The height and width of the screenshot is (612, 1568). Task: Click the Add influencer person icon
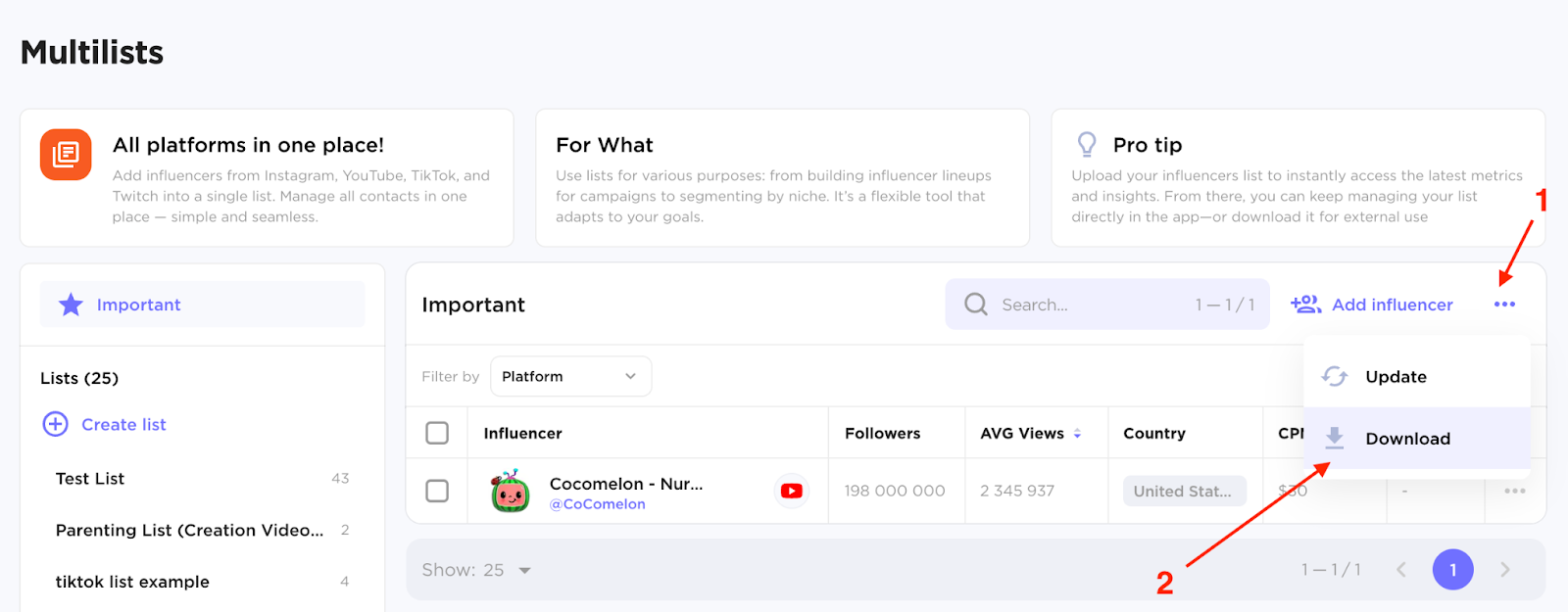pyautogui.click(x=1305, y=305)
